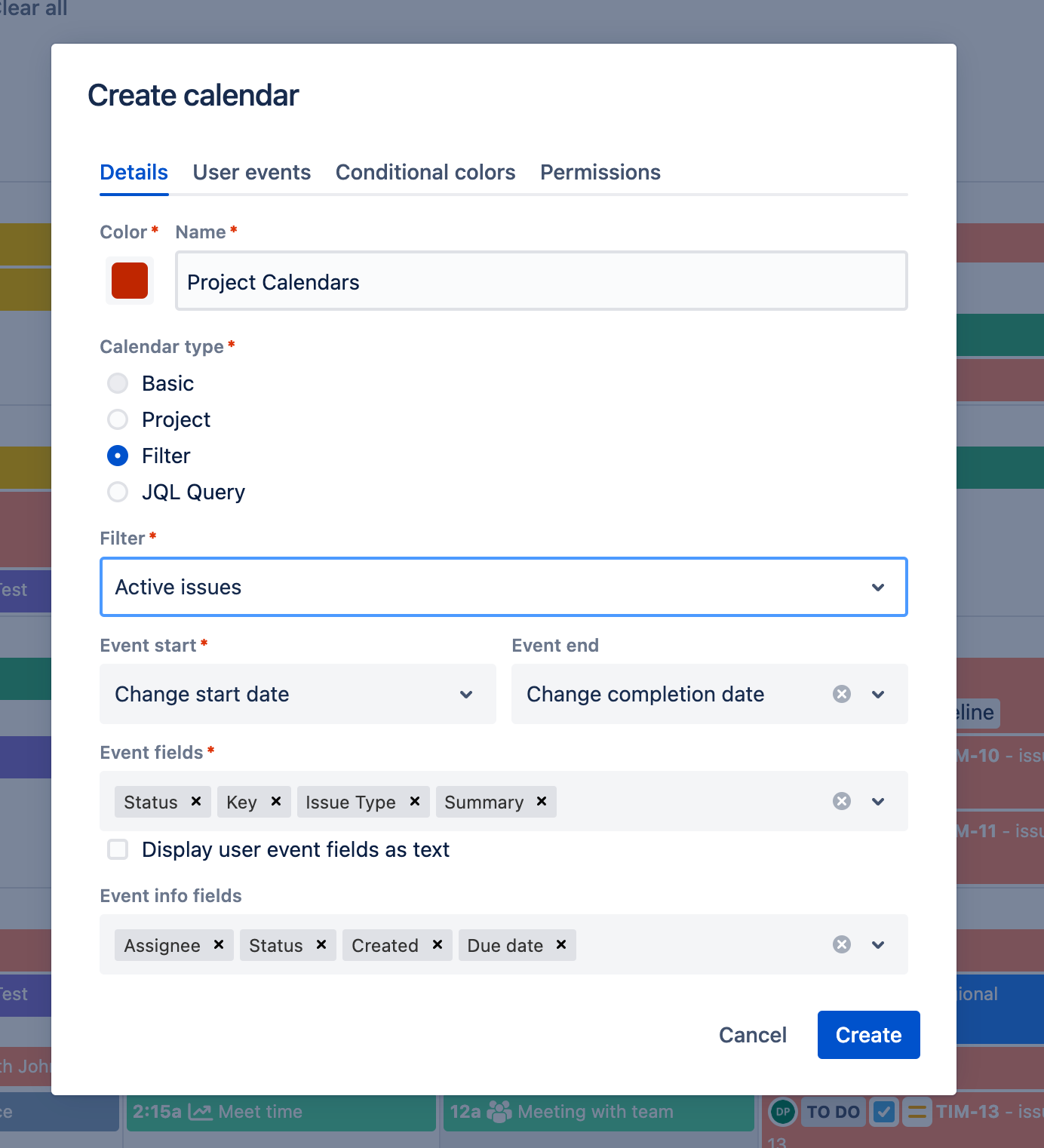The width and height of the screenshot is (1044, 1148).
Task: Expand the Event fields dropdown arrow
Action: 878,801
